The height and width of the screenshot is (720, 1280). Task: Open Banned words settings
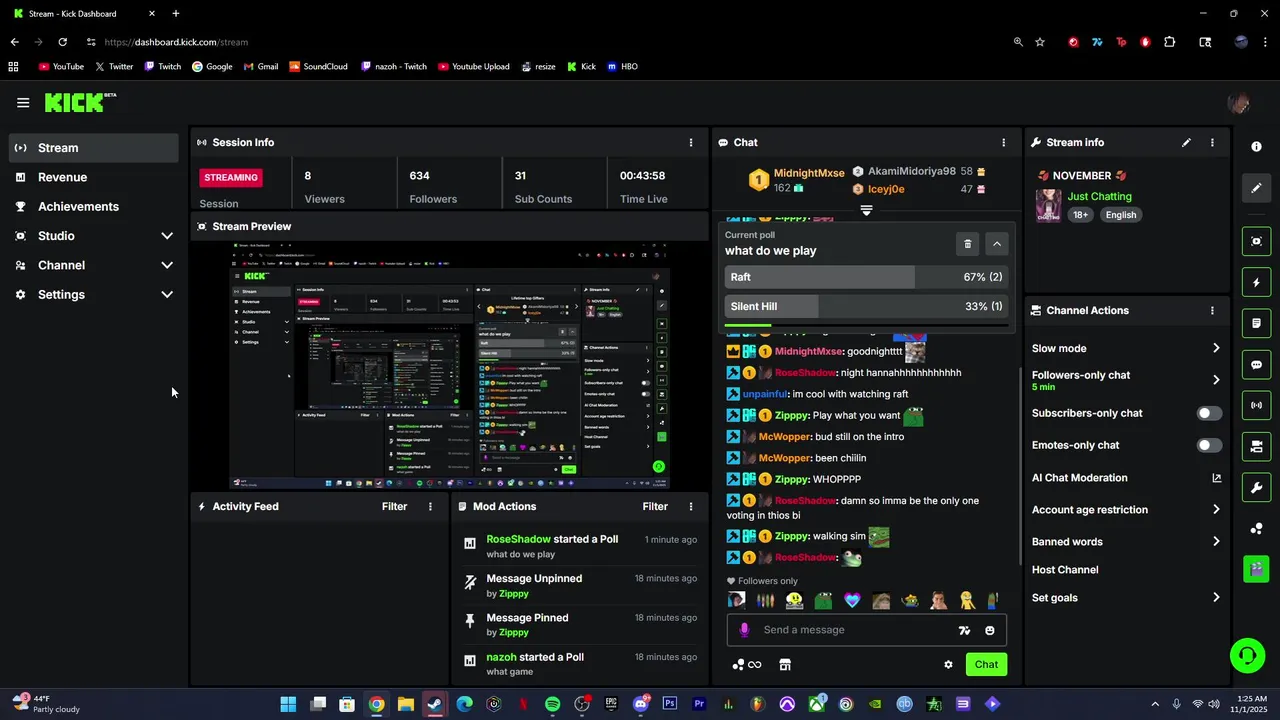coord(1126,541)
